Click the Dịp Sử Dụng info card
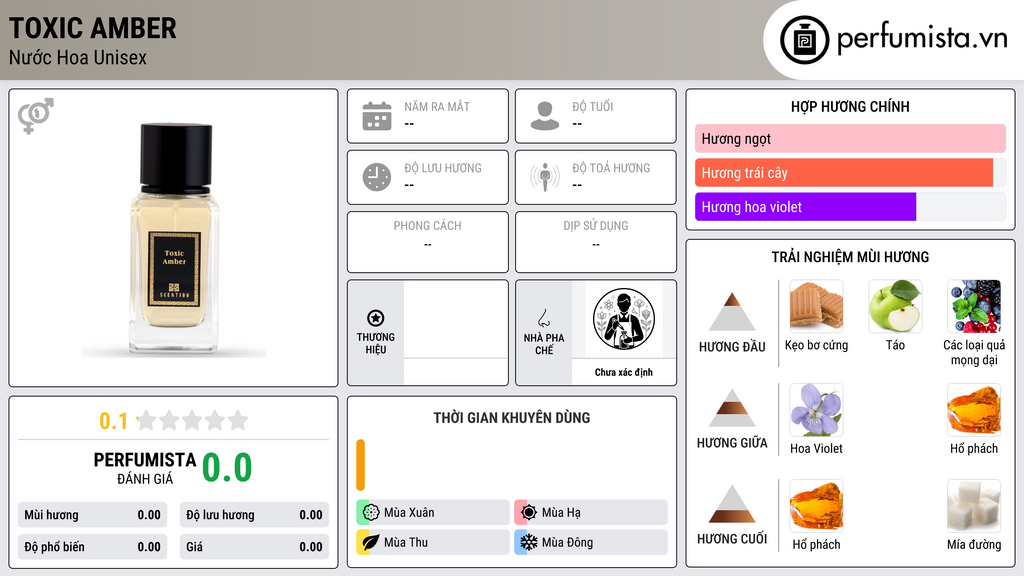This screenshot has width=1024, height=576. coord(596,242)
